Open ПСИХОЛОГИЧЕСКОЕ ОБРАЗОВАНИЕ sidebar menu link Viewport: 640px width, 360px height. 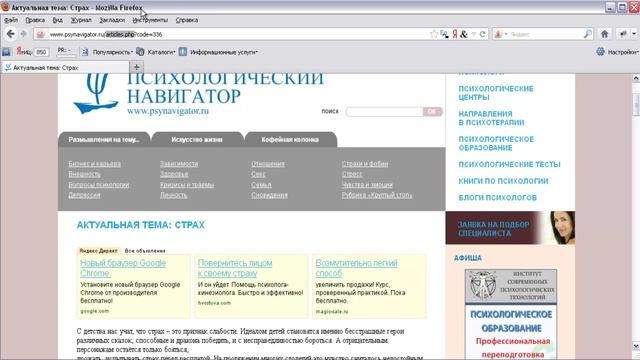click(x=496, y=143)
